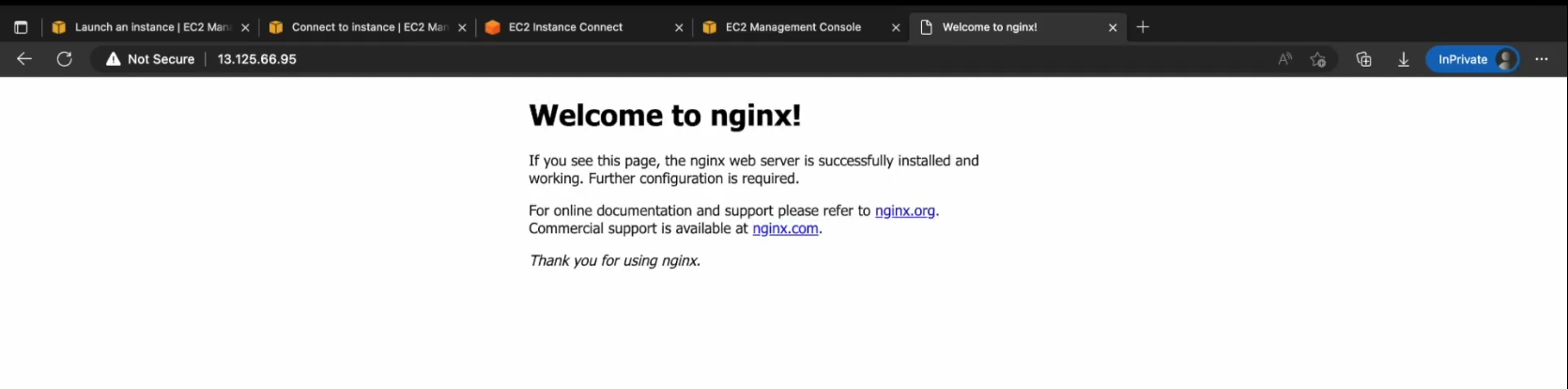
Task: Close the Launch an instance tab
Action: [x=245, y=28]
